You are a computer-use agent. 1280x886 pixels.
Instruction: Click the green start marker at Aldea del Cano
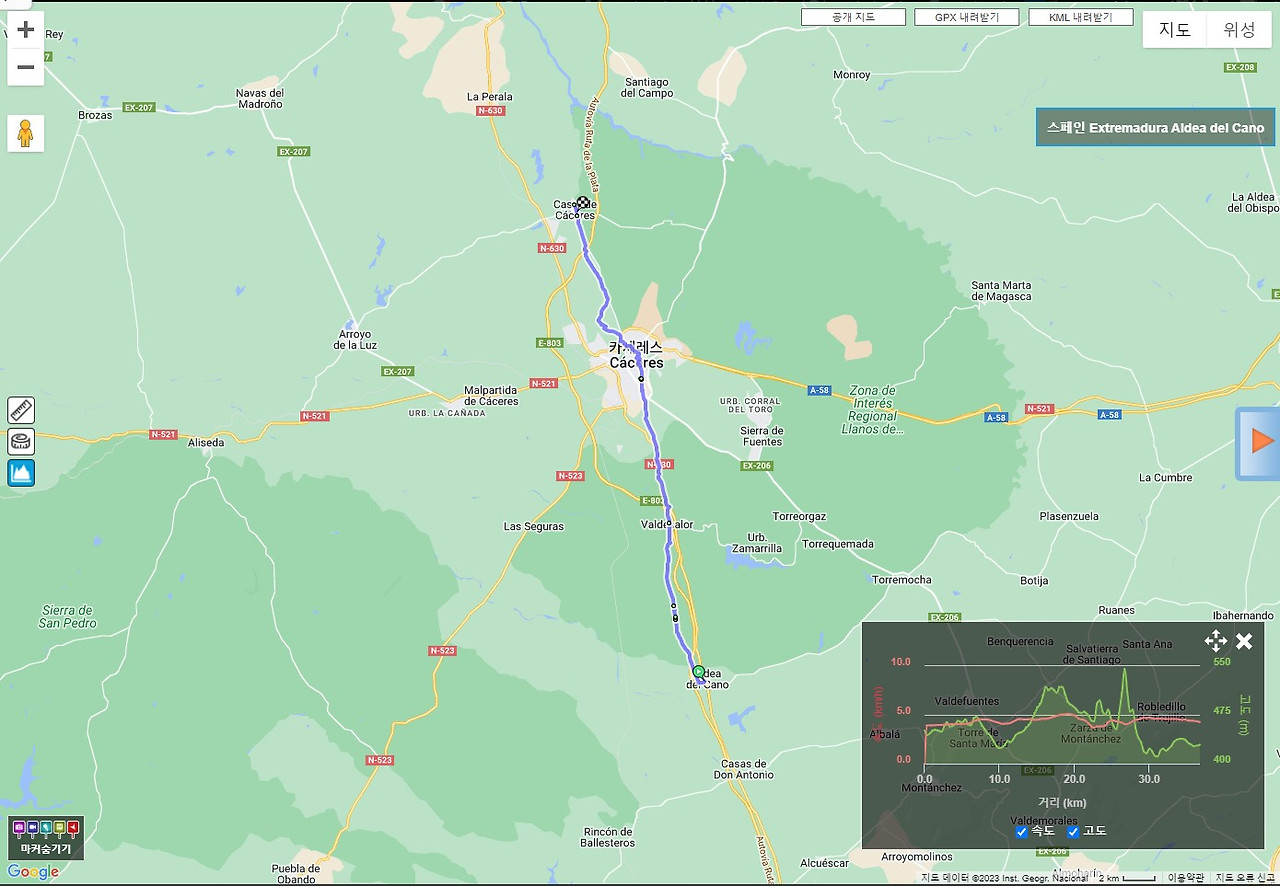pyautogui.click(x=699, y=672)
